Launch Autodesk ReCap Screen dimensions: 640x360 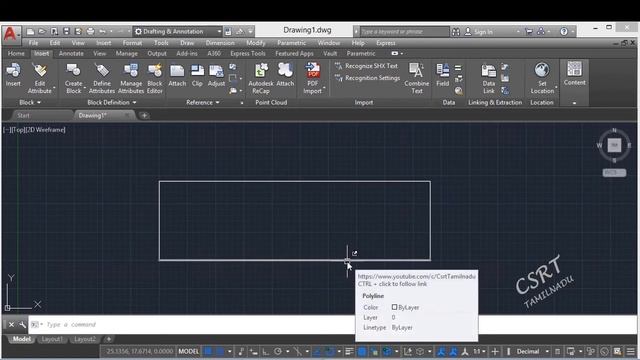tap(261, 79)
